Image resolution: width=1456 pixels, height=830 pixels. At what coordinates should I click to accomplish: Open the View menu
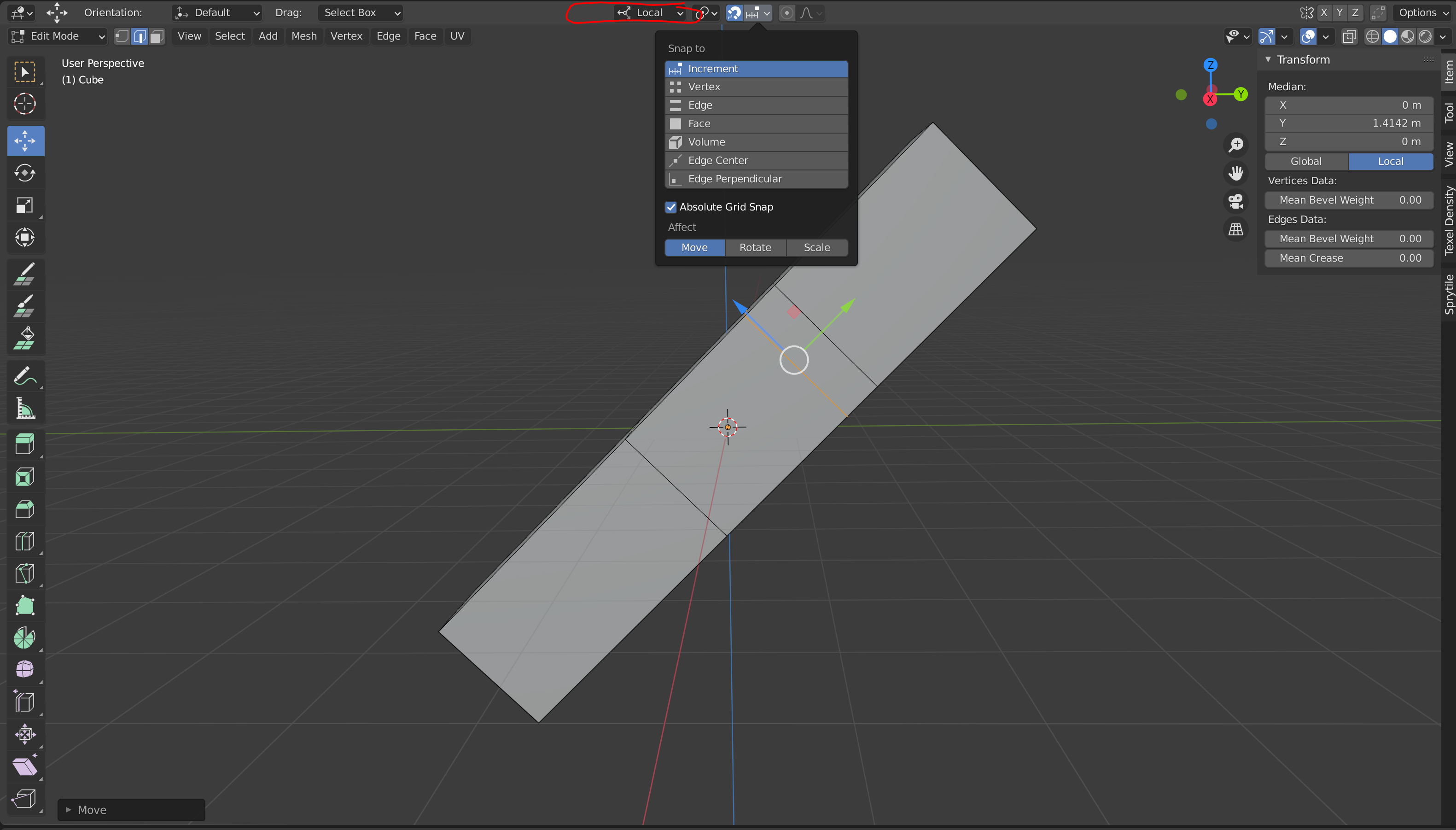tap(189, 36)
